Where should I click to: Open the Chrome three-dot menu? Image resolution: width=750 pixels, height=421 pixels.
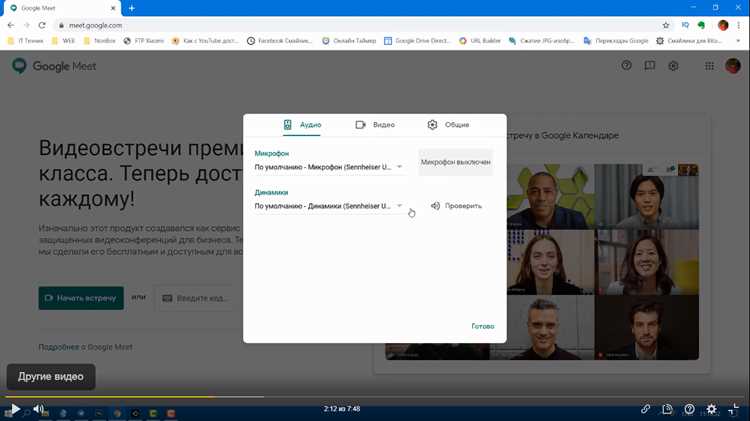click(x=739, y=25)
